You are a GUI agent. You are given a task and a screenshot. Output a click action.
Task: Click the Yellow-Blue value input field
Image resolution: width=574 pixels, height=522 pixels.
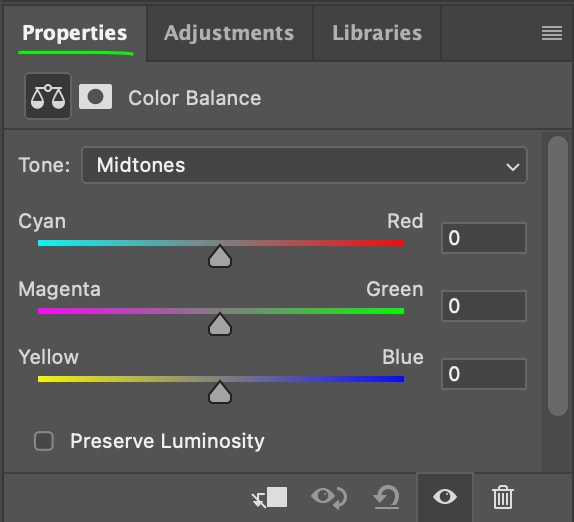484,374
